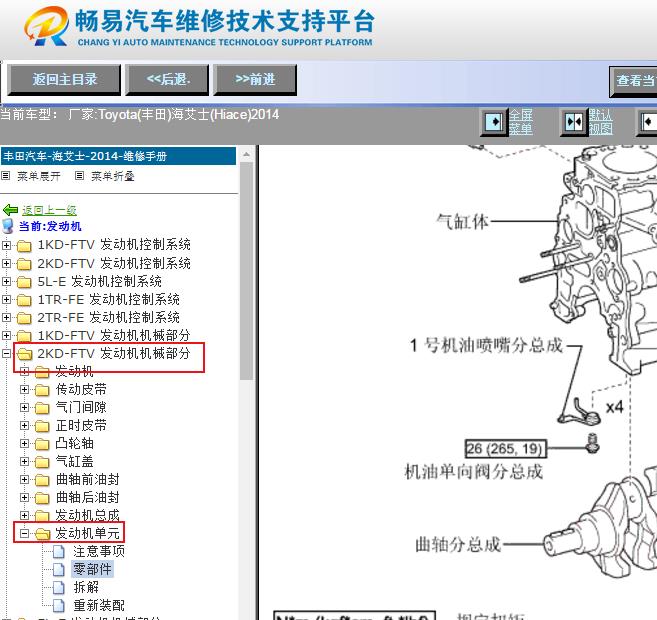The width and height of the screenshot is (657, 620).
Task: Click the 返回主目录 button
Action: (x=64, y=80)
